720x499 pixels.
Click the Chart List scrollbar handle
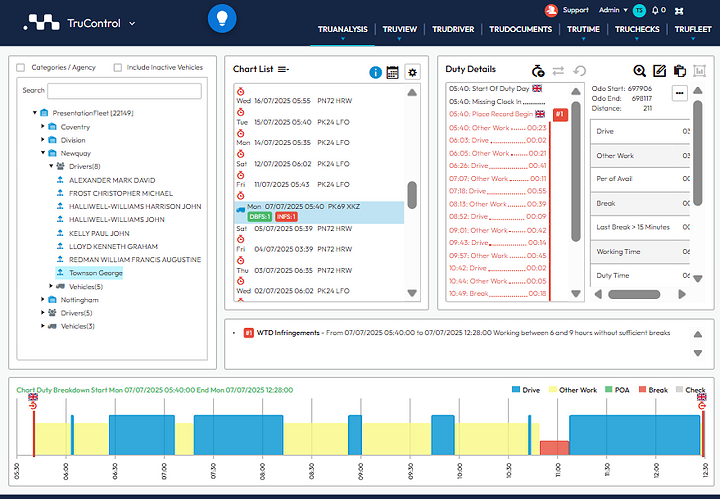click(x=412, y=195)
